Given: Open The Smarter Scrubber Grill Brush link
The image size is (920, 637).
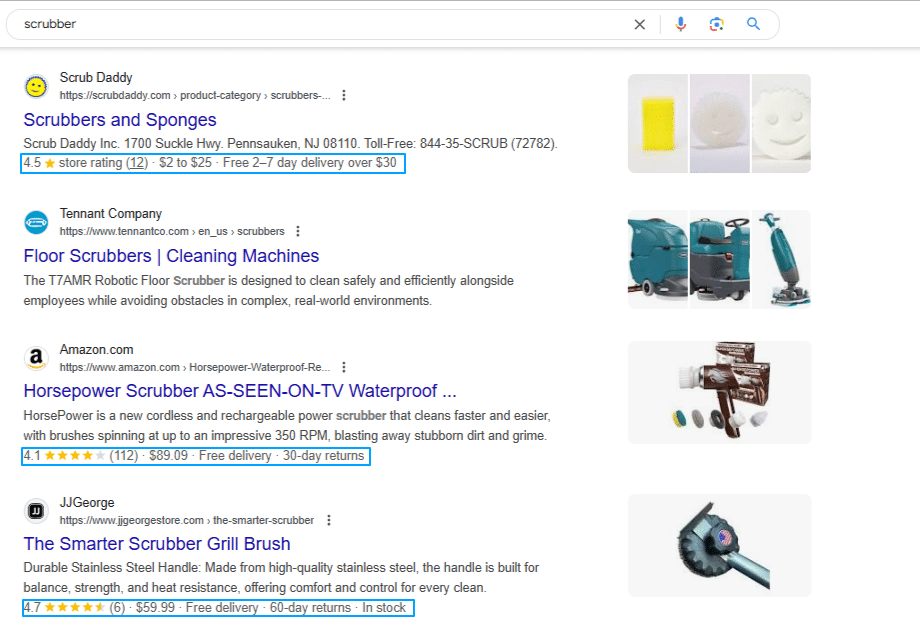Looking at the screenshot, I should (157, 544).
